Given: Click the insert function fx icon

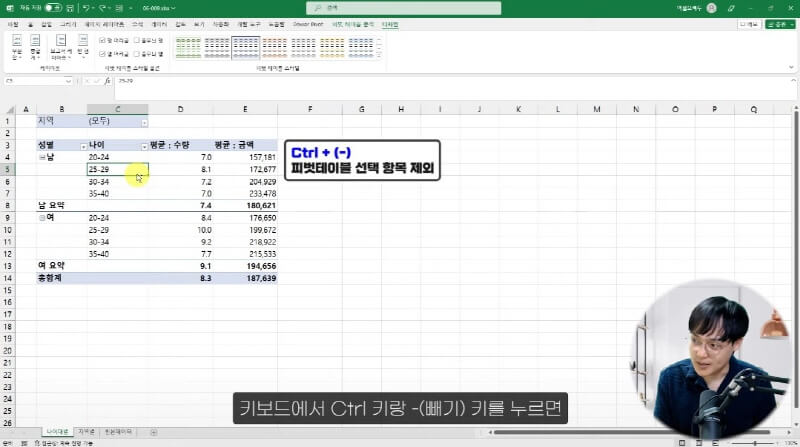Looking at the screenshot, I should click(x=107, y=81).
